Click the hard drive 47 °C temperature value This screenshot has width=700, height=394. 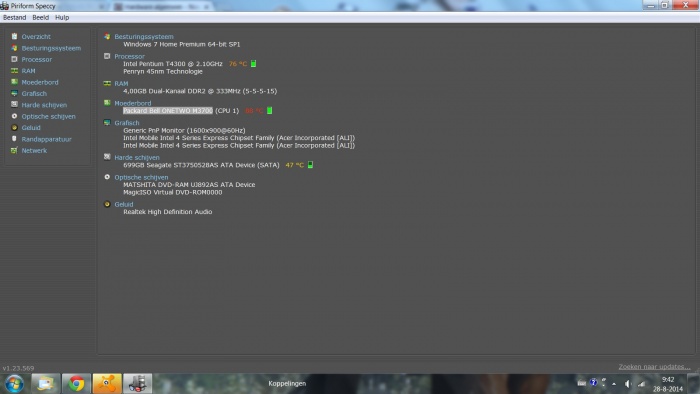pos(294,165)
